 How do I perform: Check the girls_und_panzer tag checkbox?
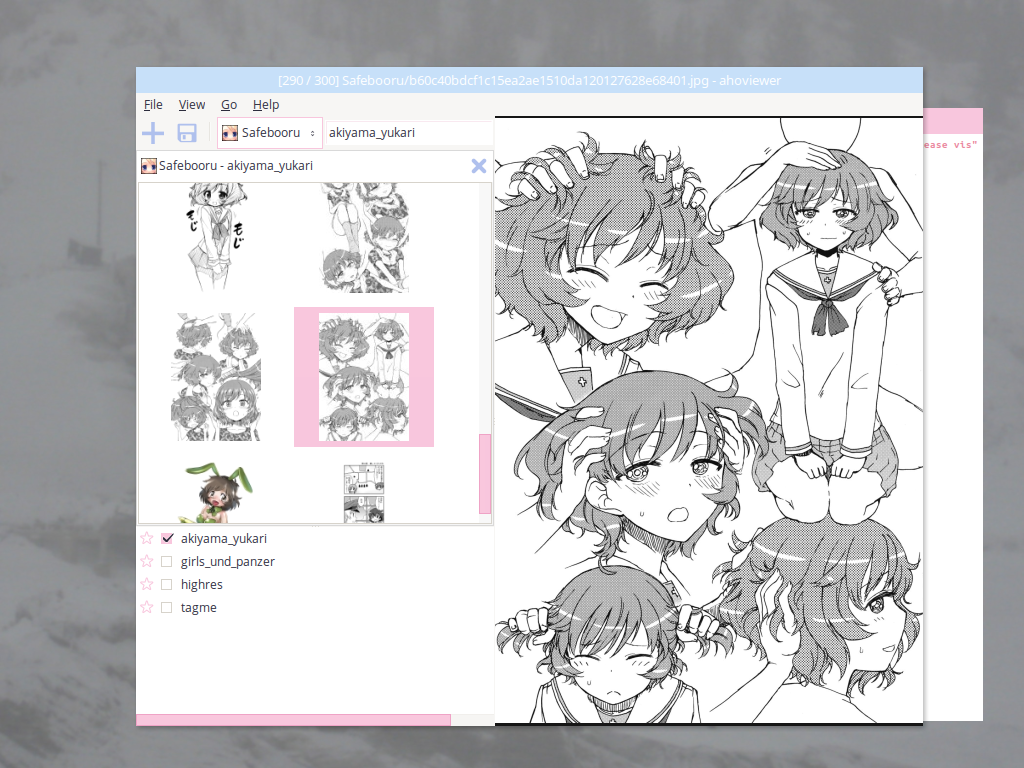[167, 561]
